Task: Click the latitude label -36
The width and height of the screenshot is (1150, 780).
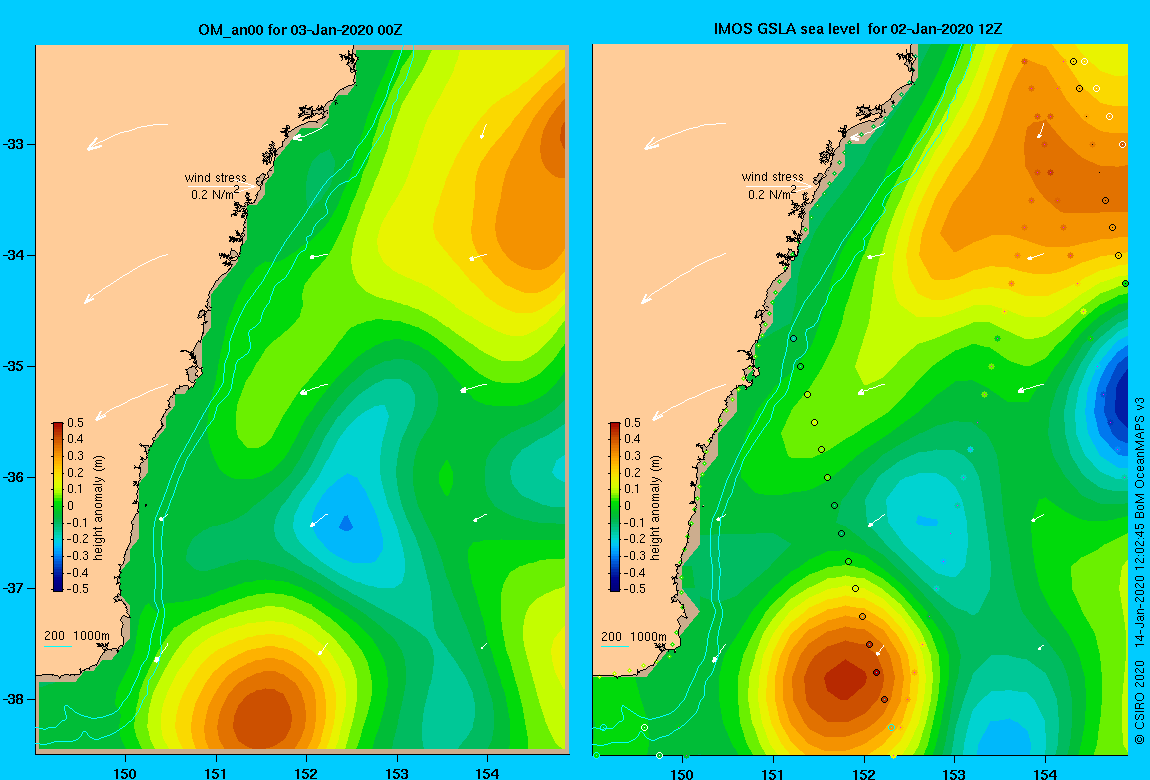Action: [13, 477]
